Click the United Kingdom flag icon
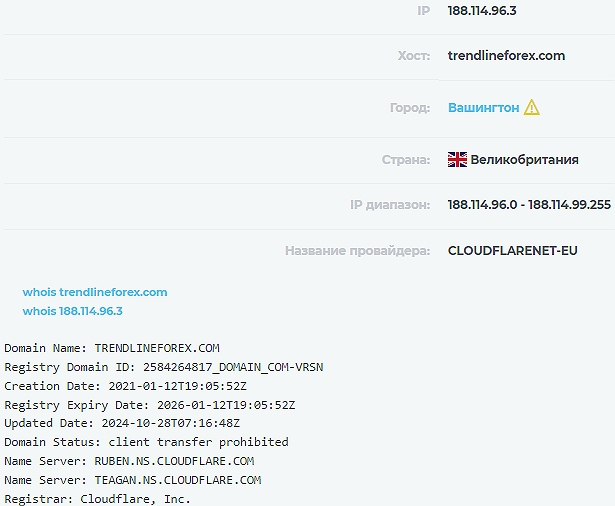 (x=457, y=160)
